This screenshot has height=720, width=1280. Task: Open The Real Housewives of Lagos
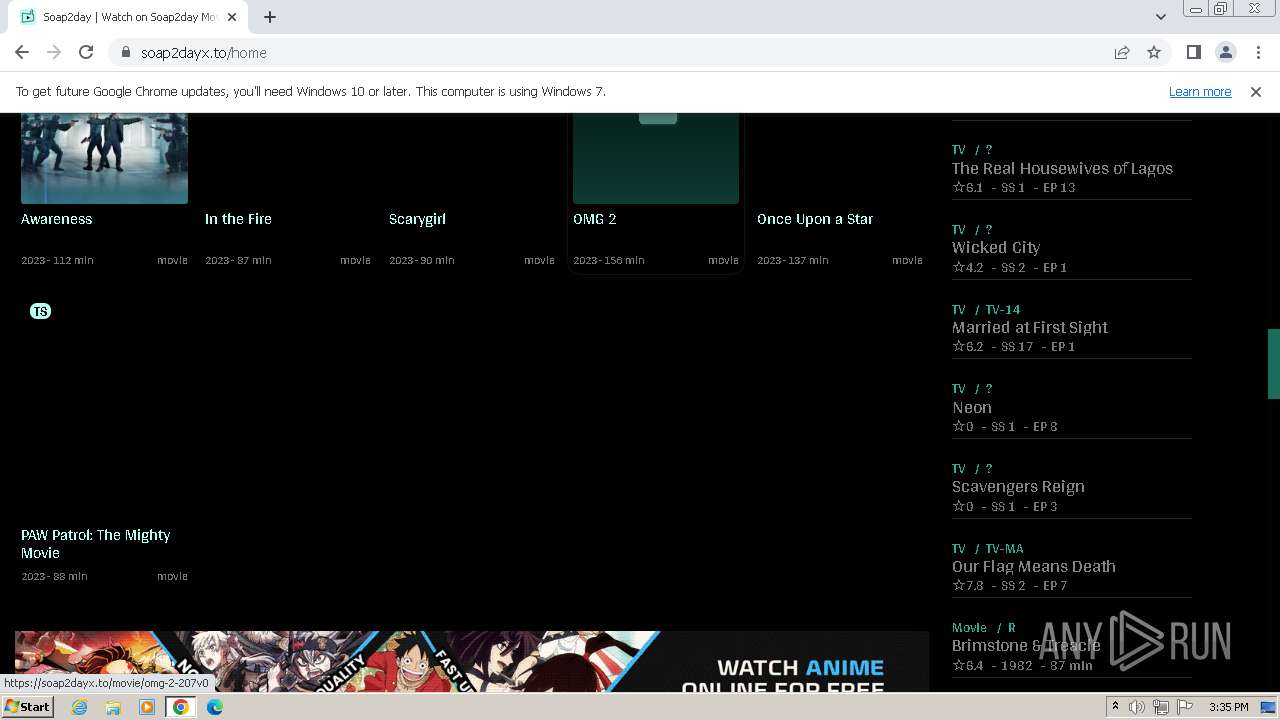pyautogui.click(x=1062, y=168)
